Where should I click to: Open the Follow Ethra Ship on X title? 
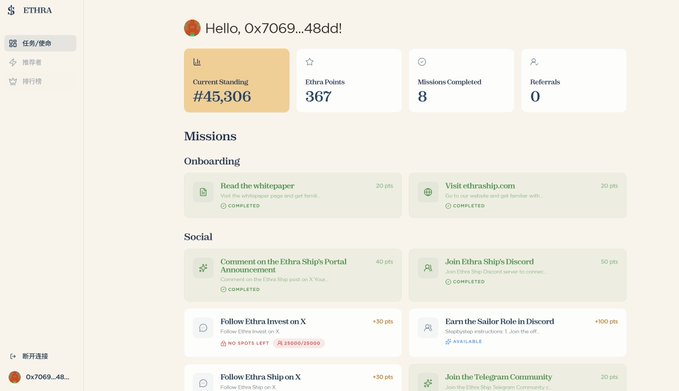(x=260, y=377)
